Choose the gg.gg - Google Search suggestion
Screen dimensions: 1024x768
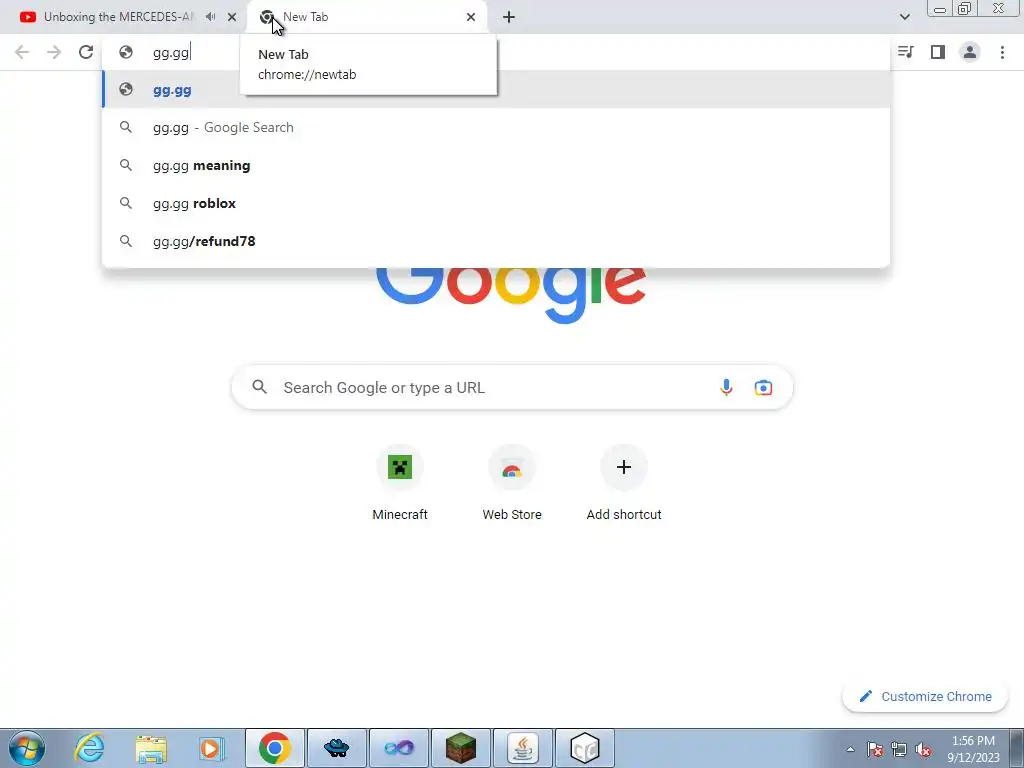point(496,127)
